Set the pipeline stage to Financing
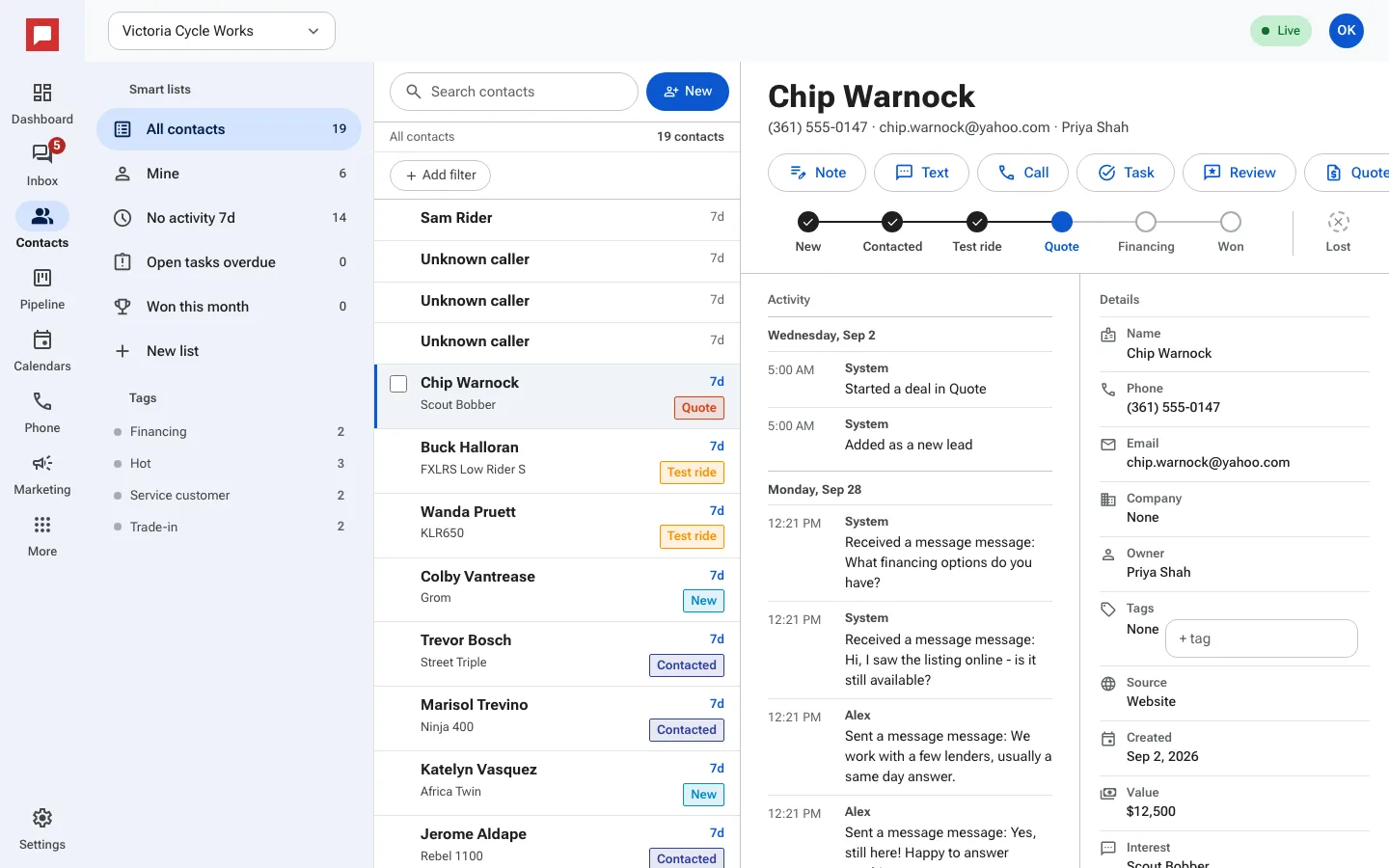1389x868 pixels. (1146, 232)
